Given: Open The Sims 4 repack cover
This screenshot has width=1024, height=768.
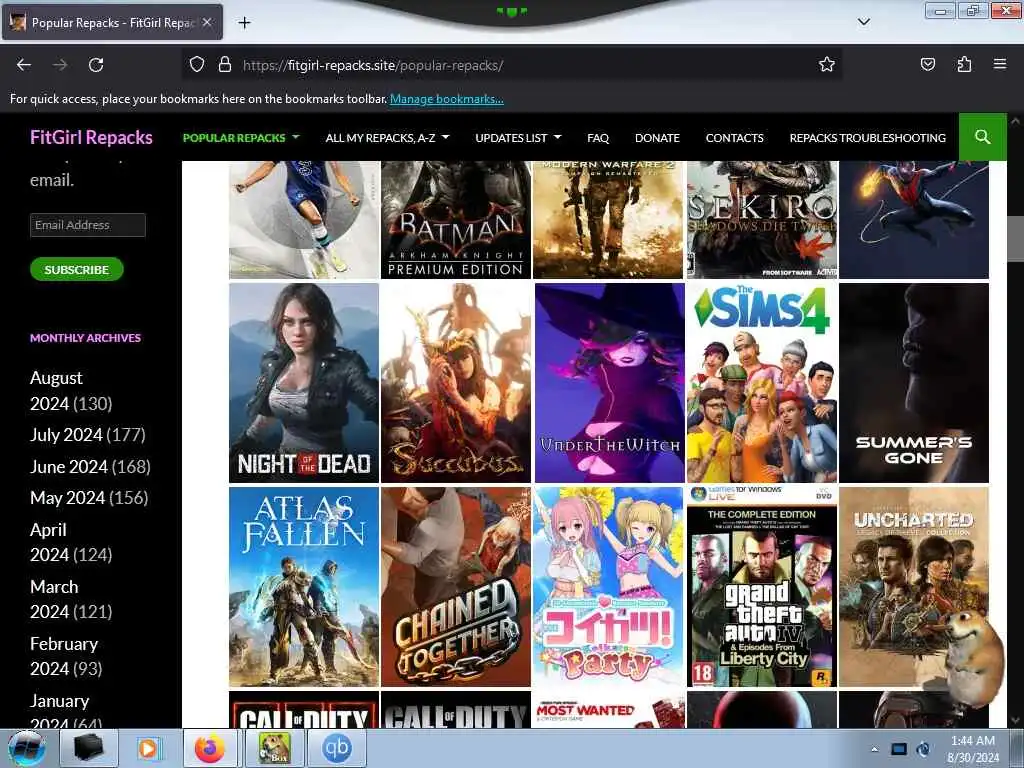Looking at the screenshot, I should coord(761,383).
